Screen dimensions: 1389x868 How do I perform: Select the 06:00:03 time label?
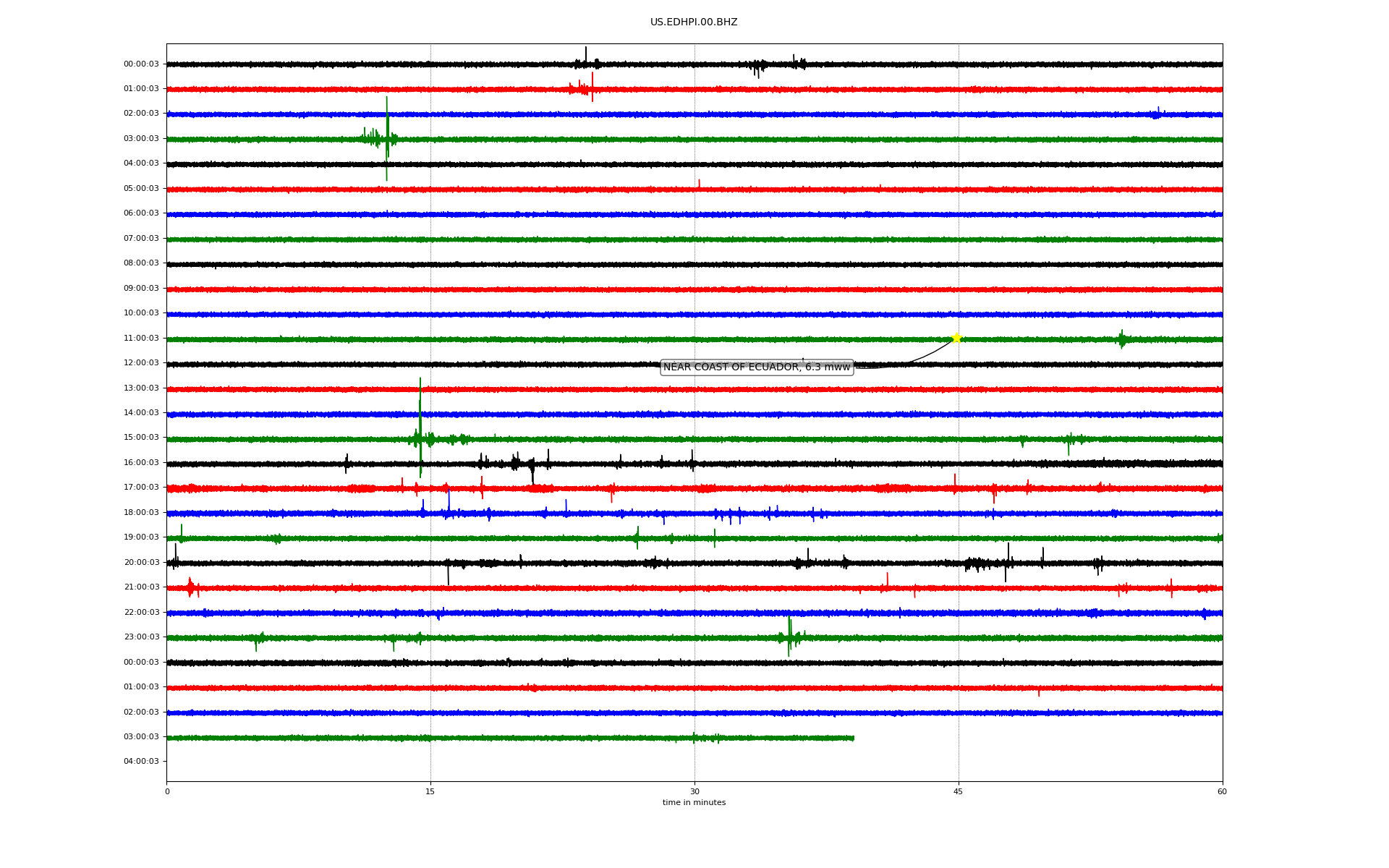coord(141,213)
